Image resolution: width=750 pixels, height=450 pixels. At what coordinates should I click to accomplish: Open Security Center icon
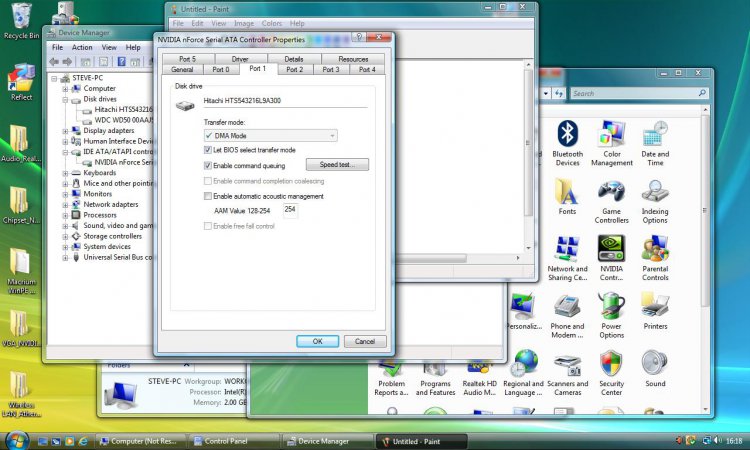point(611,373)
